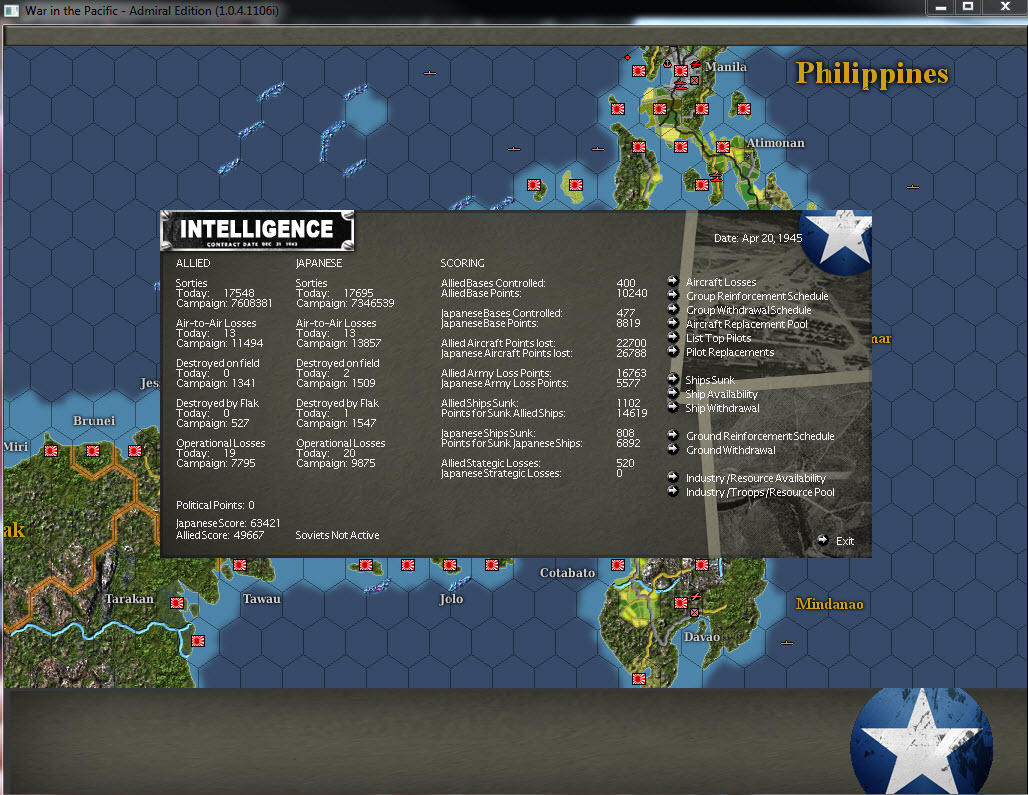The width and height of the screenshot is (1028, 795).
Task: Open the Aircraft Losses report
Action: tap(721, 282)
